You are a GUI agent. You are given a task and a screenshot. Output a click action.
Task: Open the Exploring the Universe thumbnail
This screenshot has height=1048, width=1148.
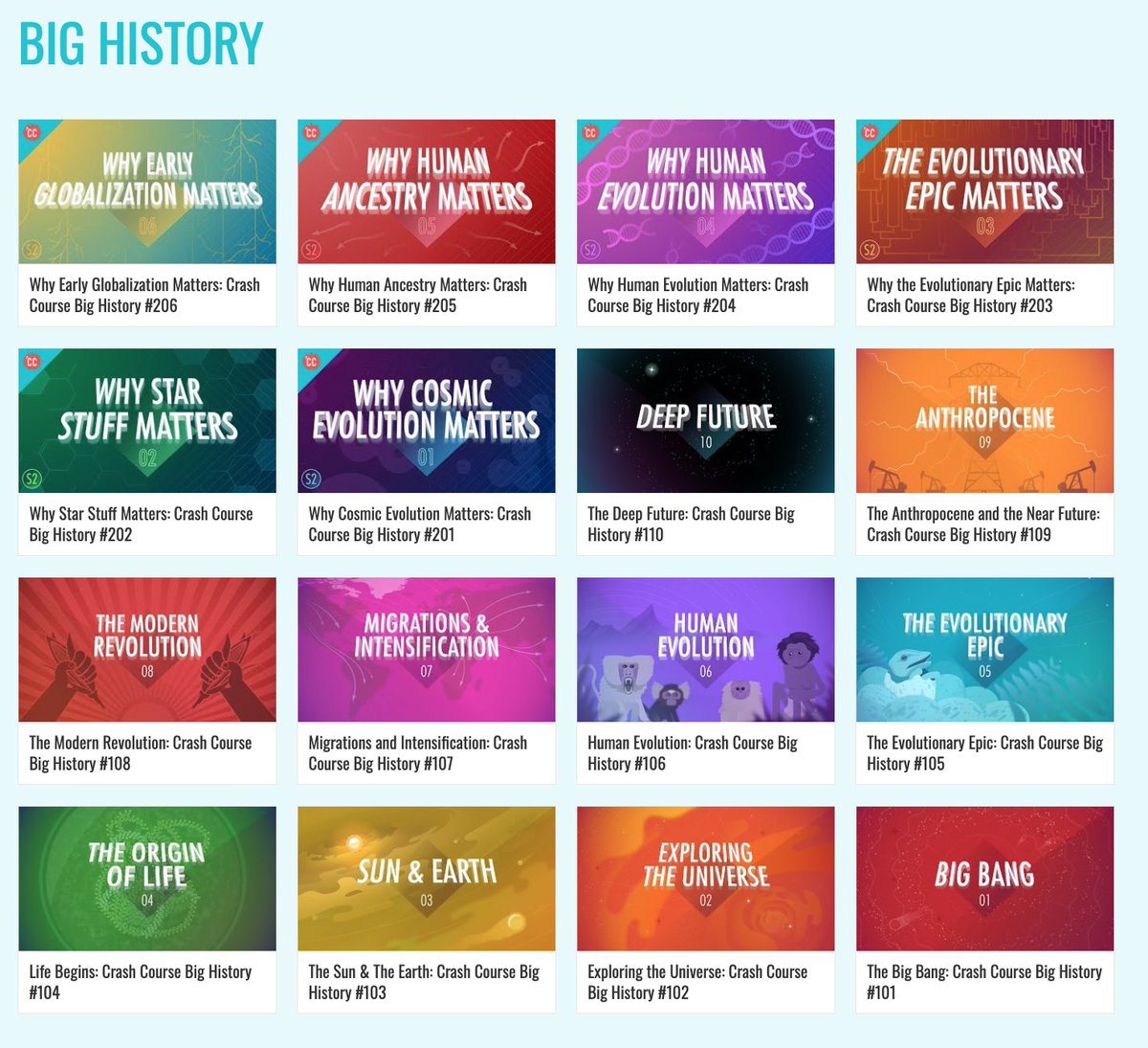click(706, 879)
